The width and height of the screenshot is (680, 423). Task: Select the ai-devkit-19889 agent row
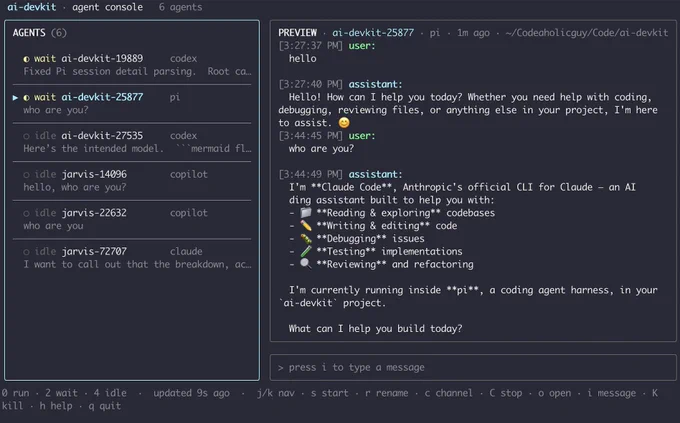tap(132, 65)
